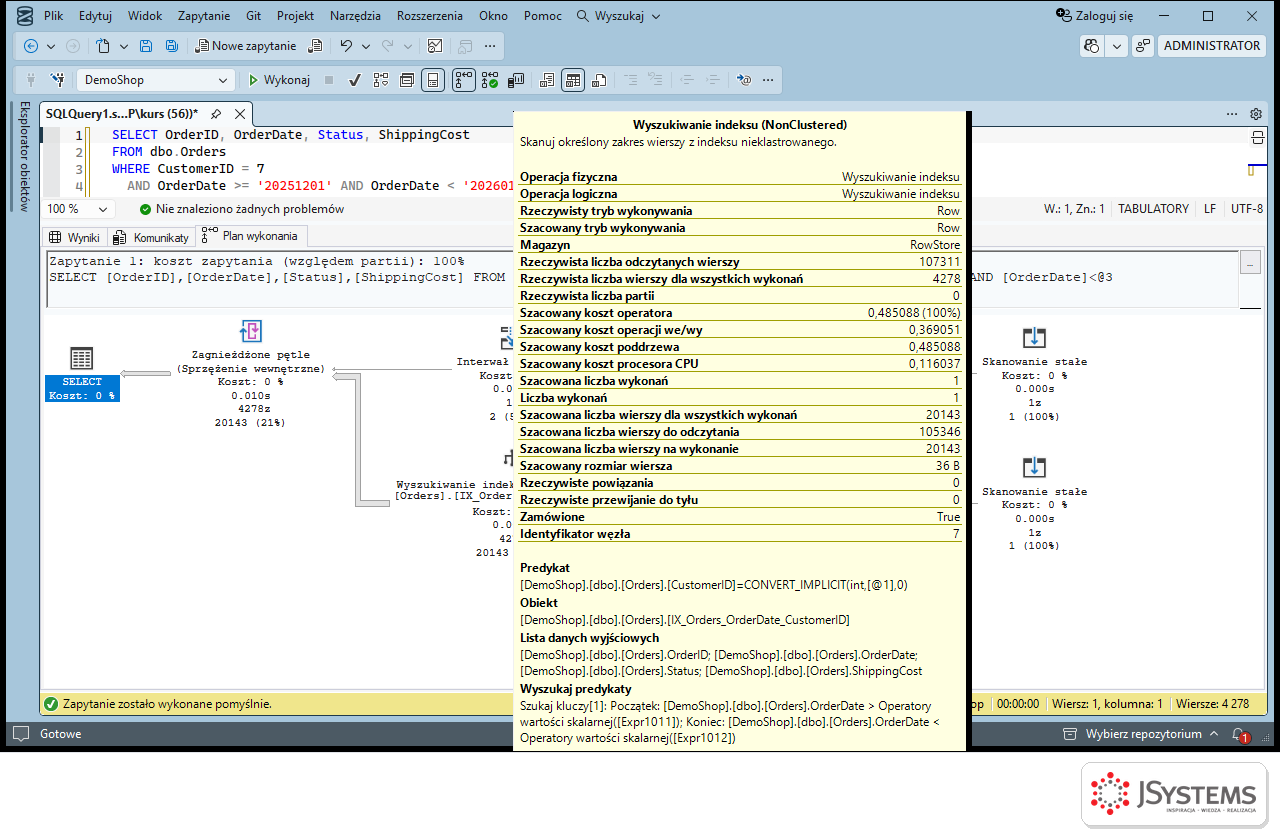1280x835 pixels.
Task: Save the current query file
Action: pos(146,46)
